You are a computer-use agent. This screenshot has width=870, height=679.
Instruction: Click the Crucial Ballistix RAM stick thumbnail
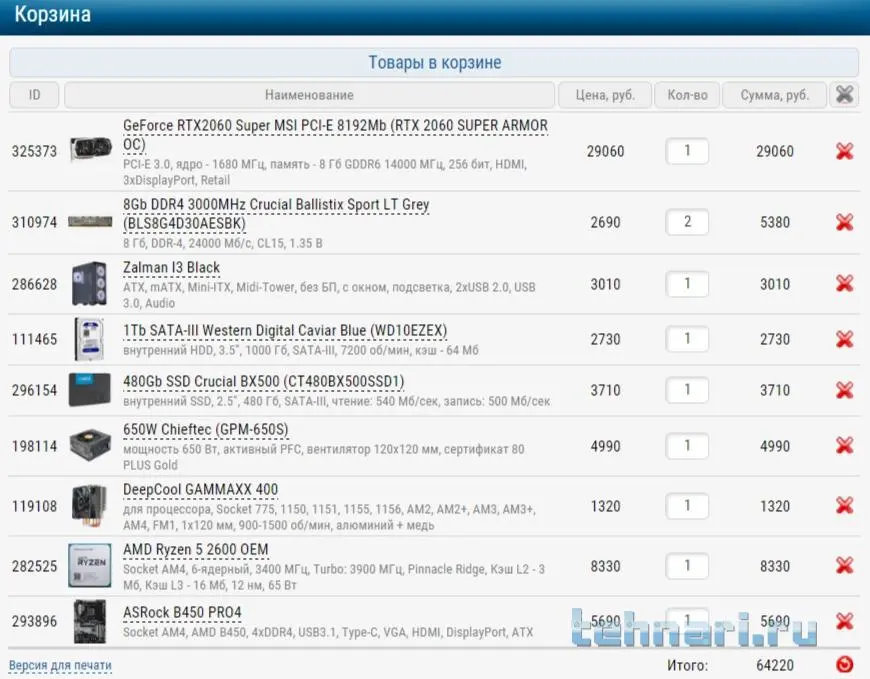[x=90, y=222]
